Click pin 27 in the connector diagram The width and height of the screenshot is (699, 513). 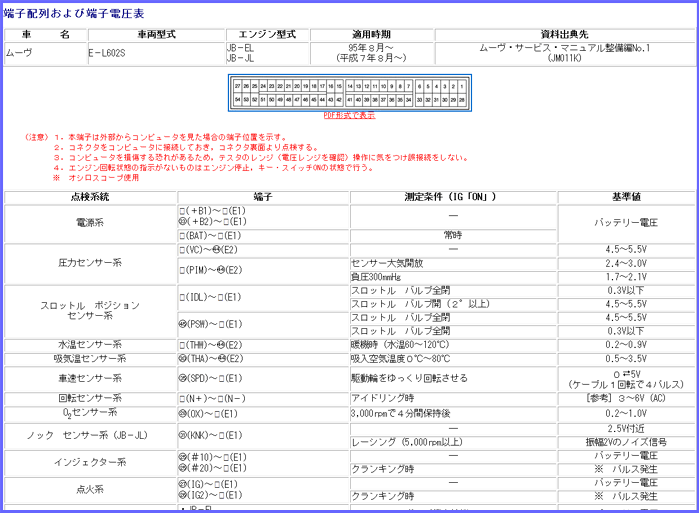click(237, 86)
